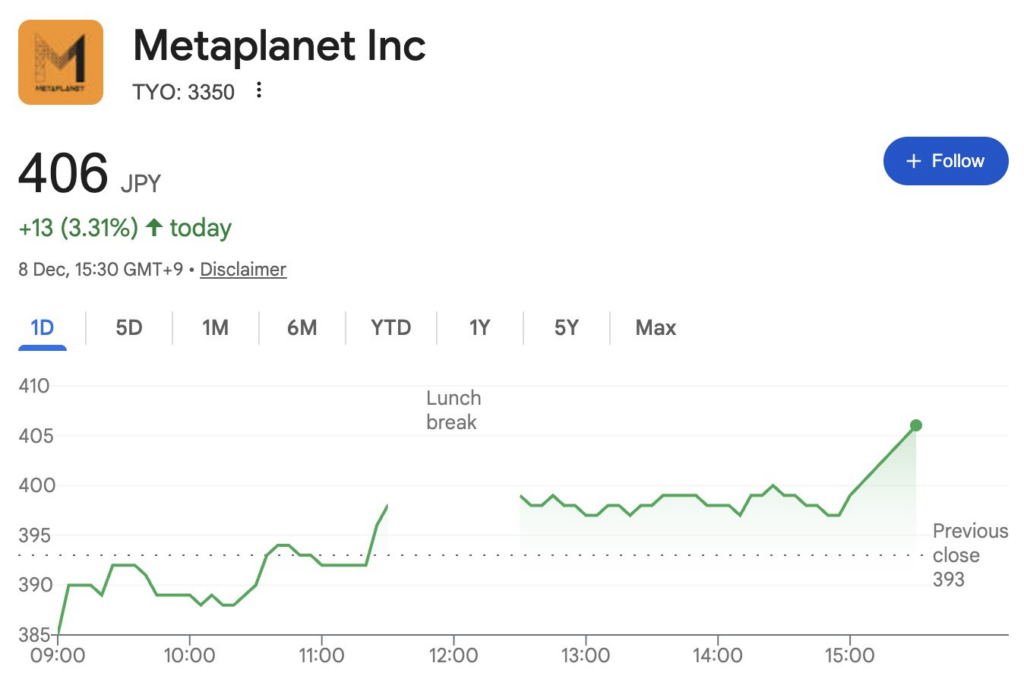Click the 406 JPY price display
The height and width of the screenshot is (679, 1024).
point(90,174)
